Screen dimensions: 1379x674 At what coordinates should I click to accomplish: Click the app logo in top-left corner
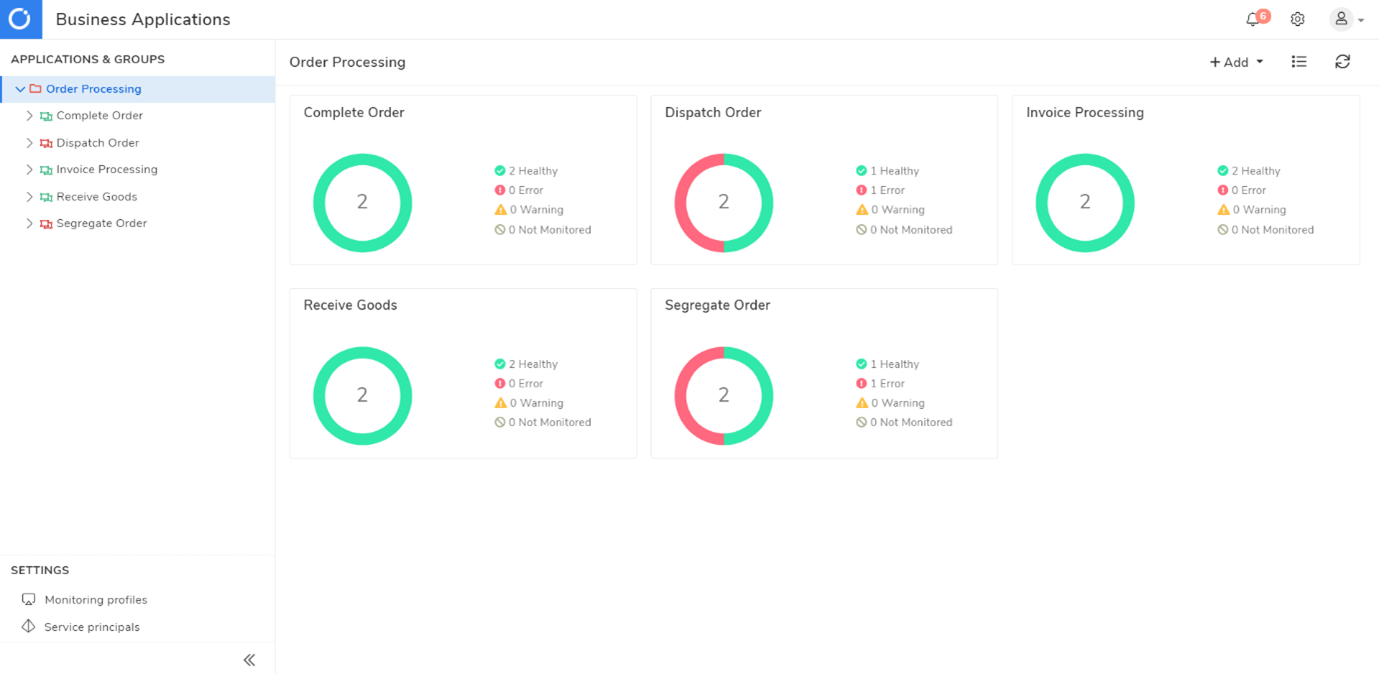pos(20,19)
